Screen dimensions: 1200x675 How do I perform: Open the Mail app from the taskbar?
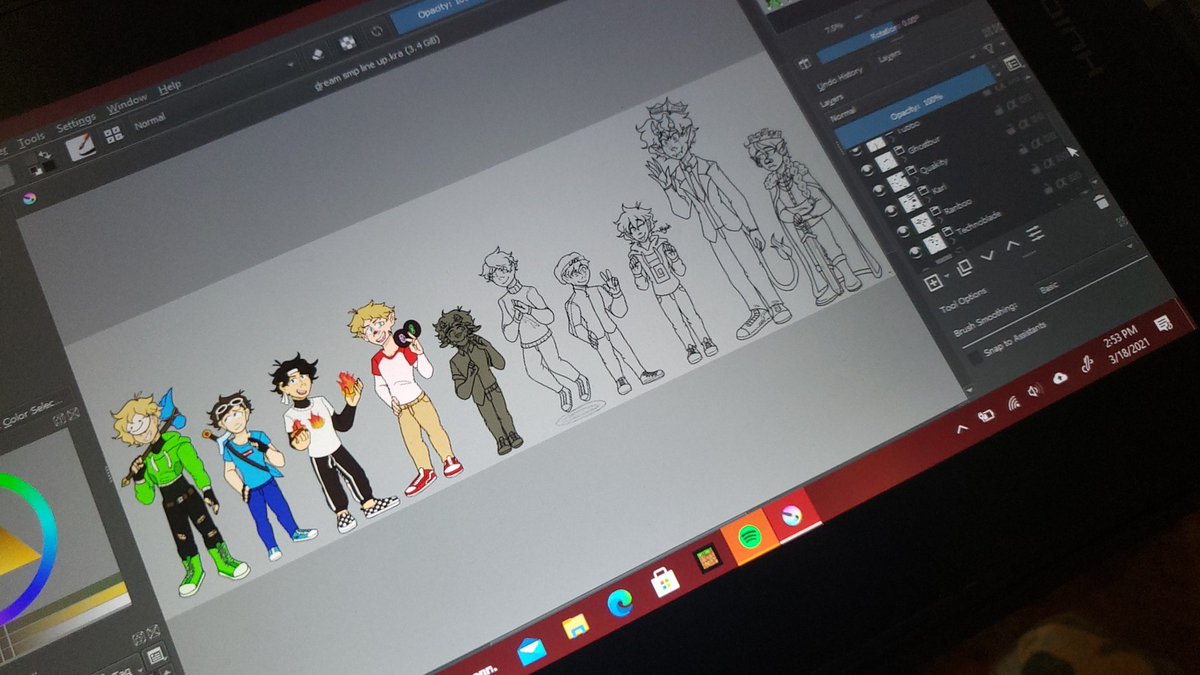pos(531,651)
